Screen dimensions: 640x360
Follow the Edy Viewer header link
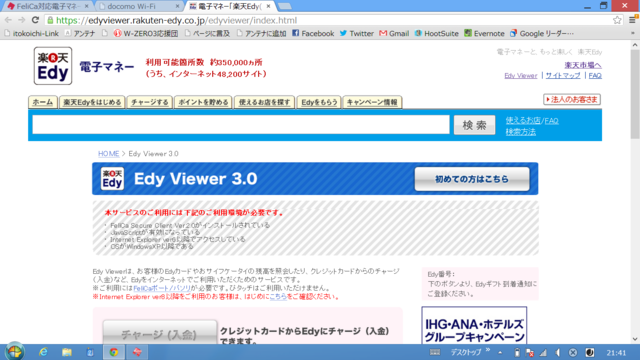pos(521,76)
